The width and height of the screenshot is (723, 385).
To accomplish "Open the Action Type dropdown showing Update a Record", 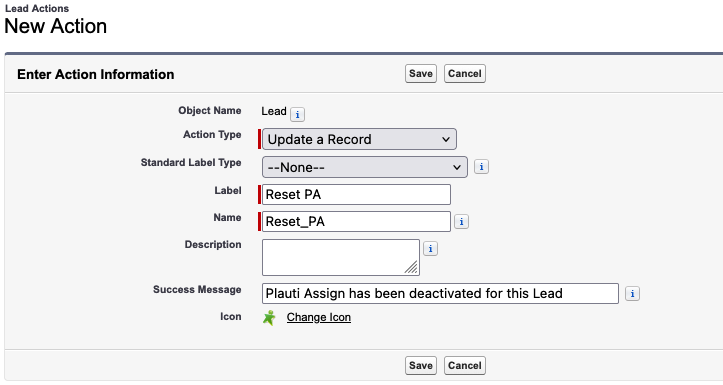I will tap(359, 139).
